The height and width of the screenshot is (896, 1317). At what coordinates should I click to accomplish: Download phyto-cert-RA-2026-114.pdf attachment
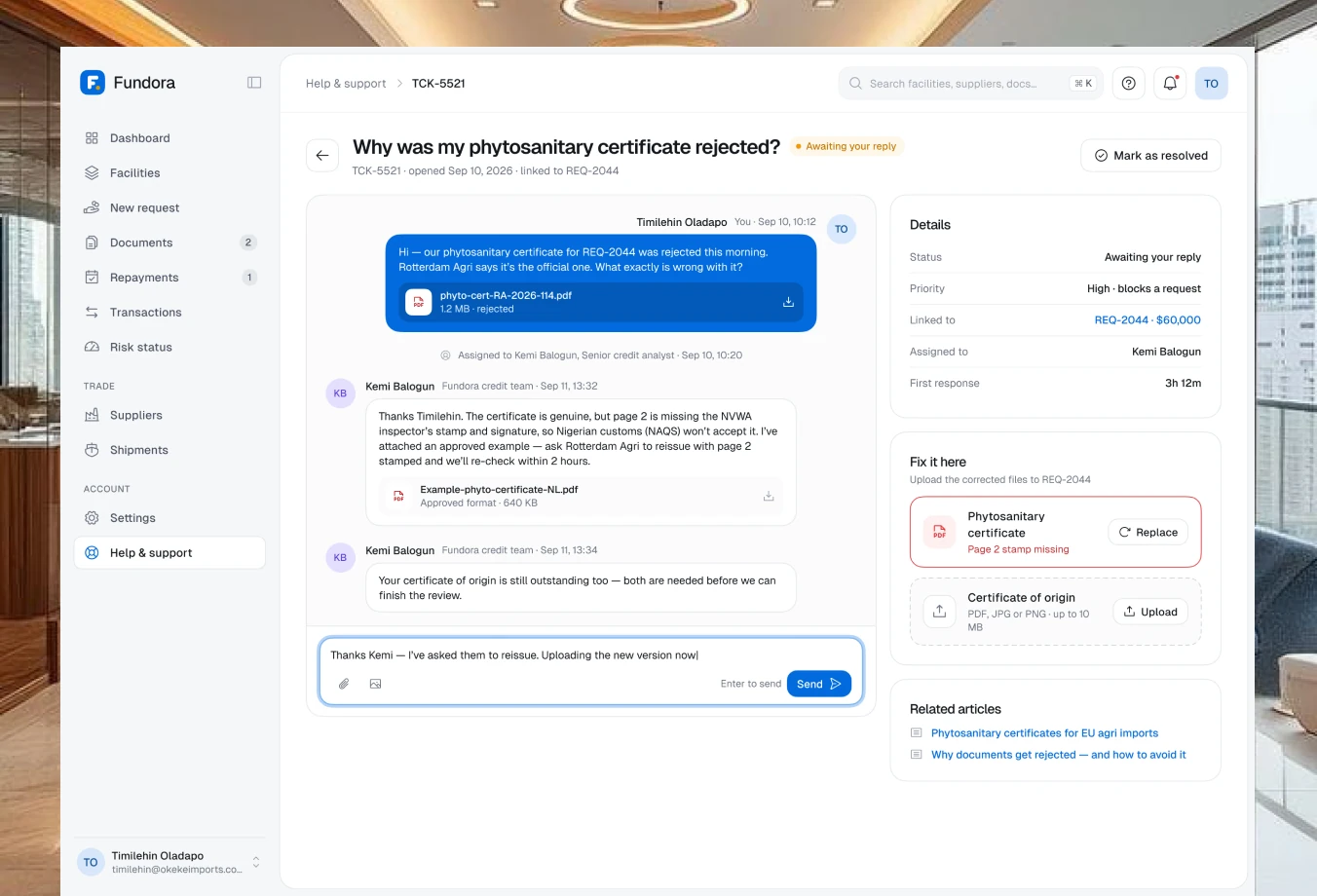[788, 302]
